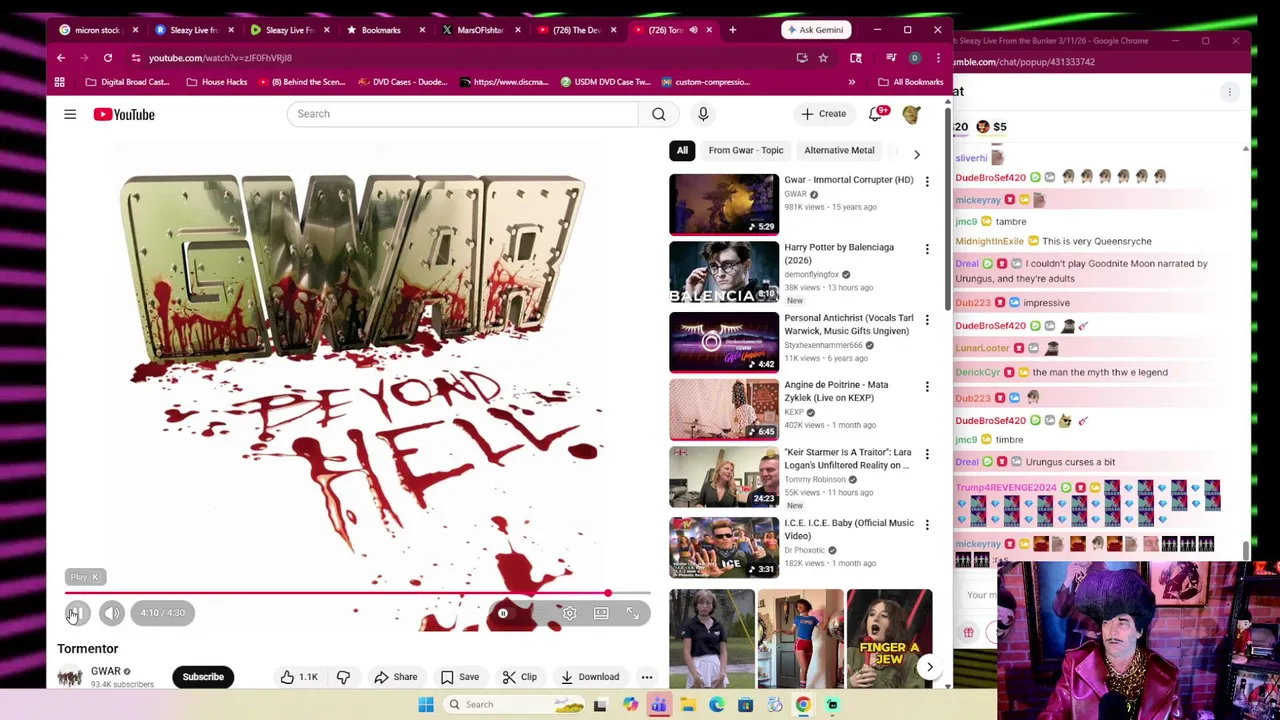The width and height of the screenshot is (1280, 720).
Task: Subscribe to the GWAR channel
Action: pos(203,677)
